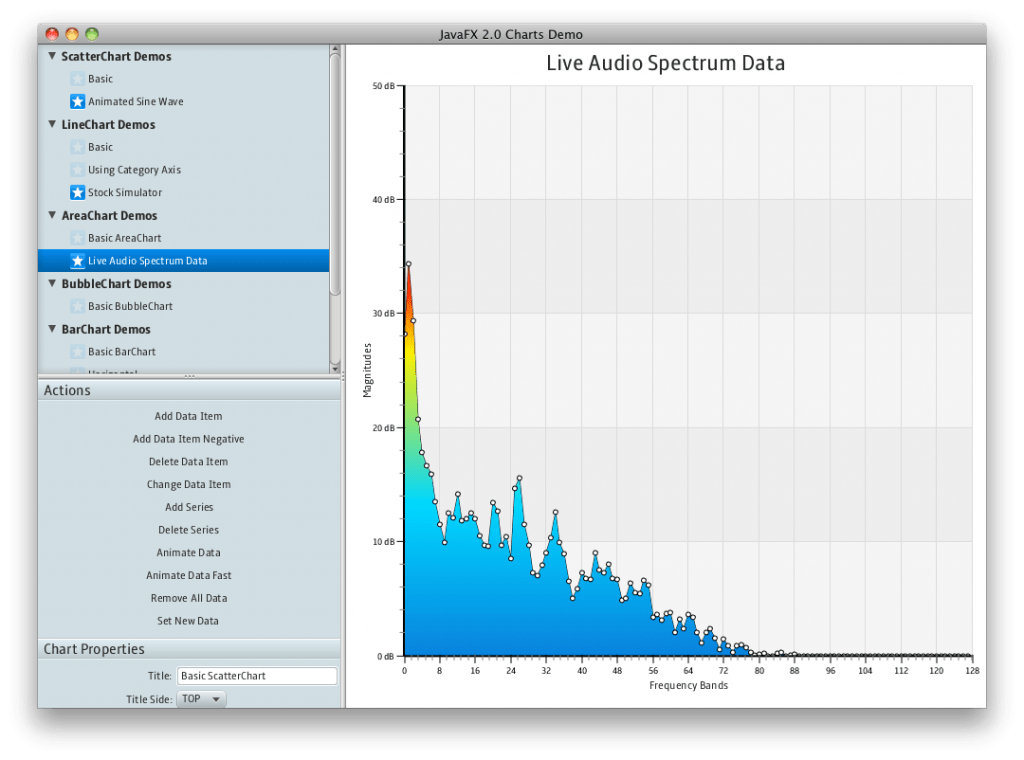Click the star icon beside Basic BubbleChart
The height and width of the screenshot is (760, 1024).
click(78, 306)
